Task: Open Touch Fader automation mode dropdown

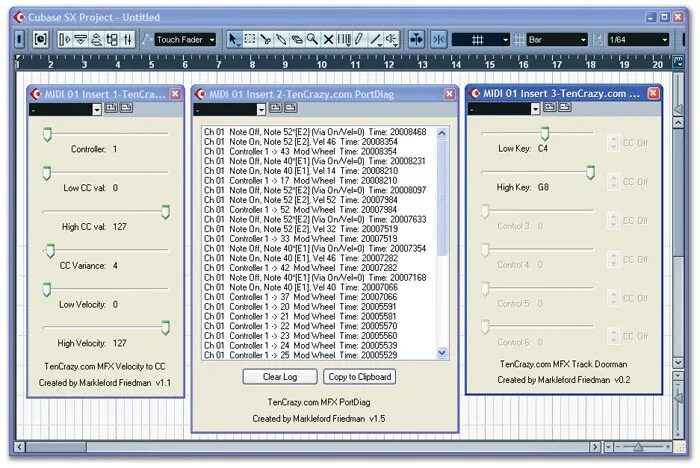Action: pos(185,40)
